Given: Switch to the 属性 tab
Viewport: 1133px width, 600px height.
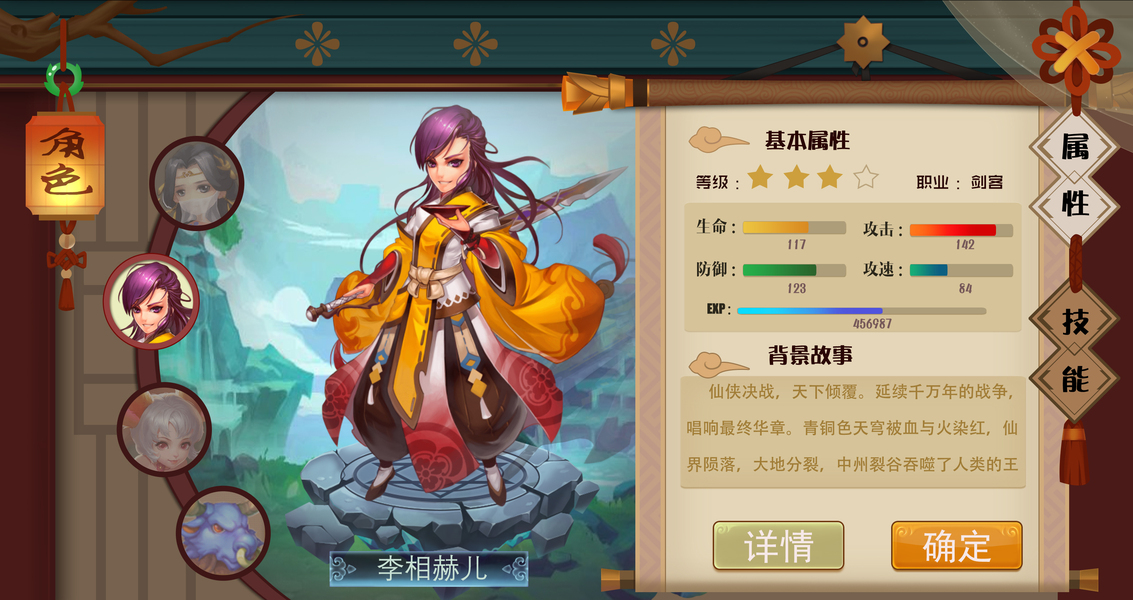Looking at the screenshot, I should [1074, 176].
